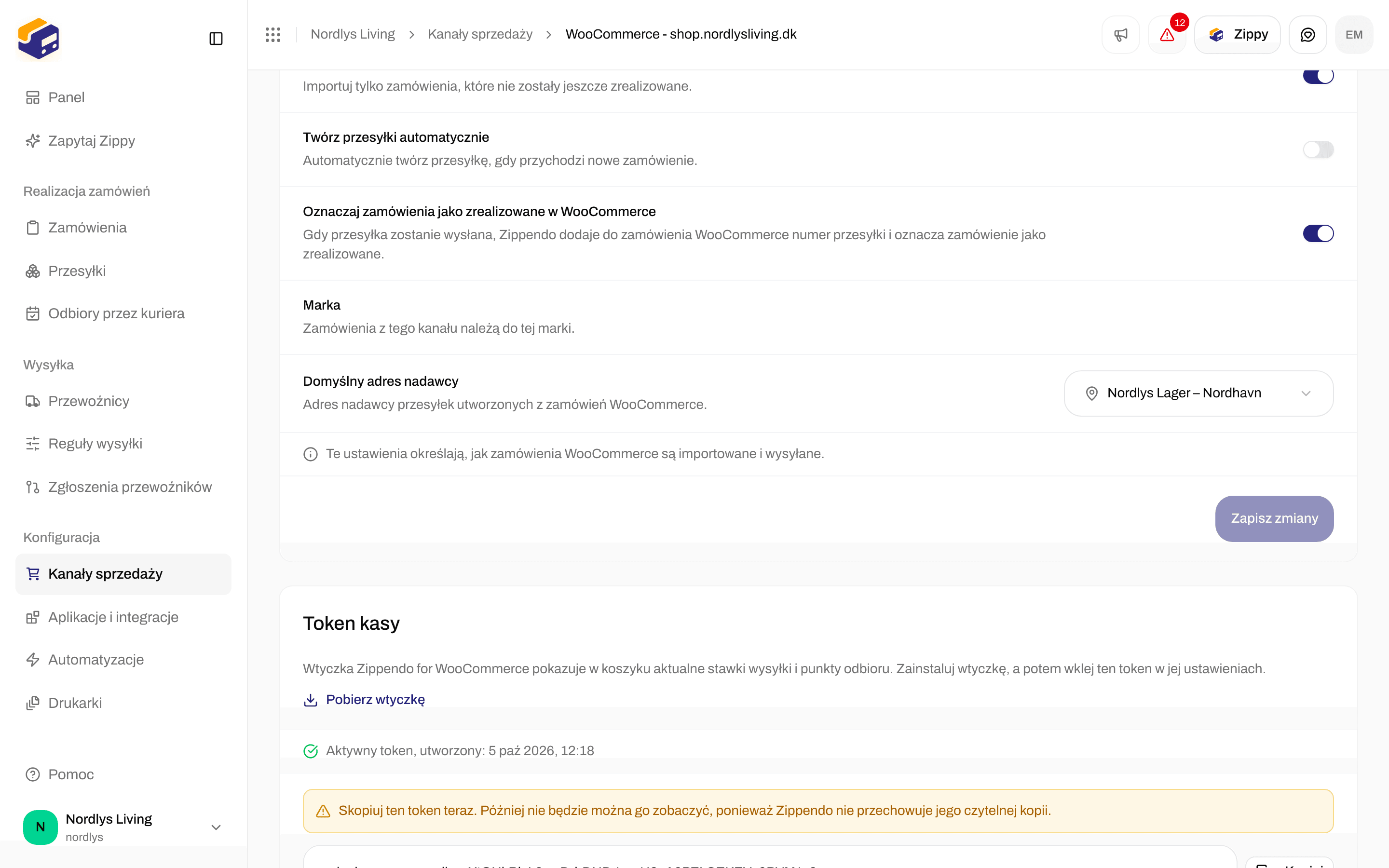Click the Token kasy heading
This screenshot has width=1389, height=868.
(351, 624)
